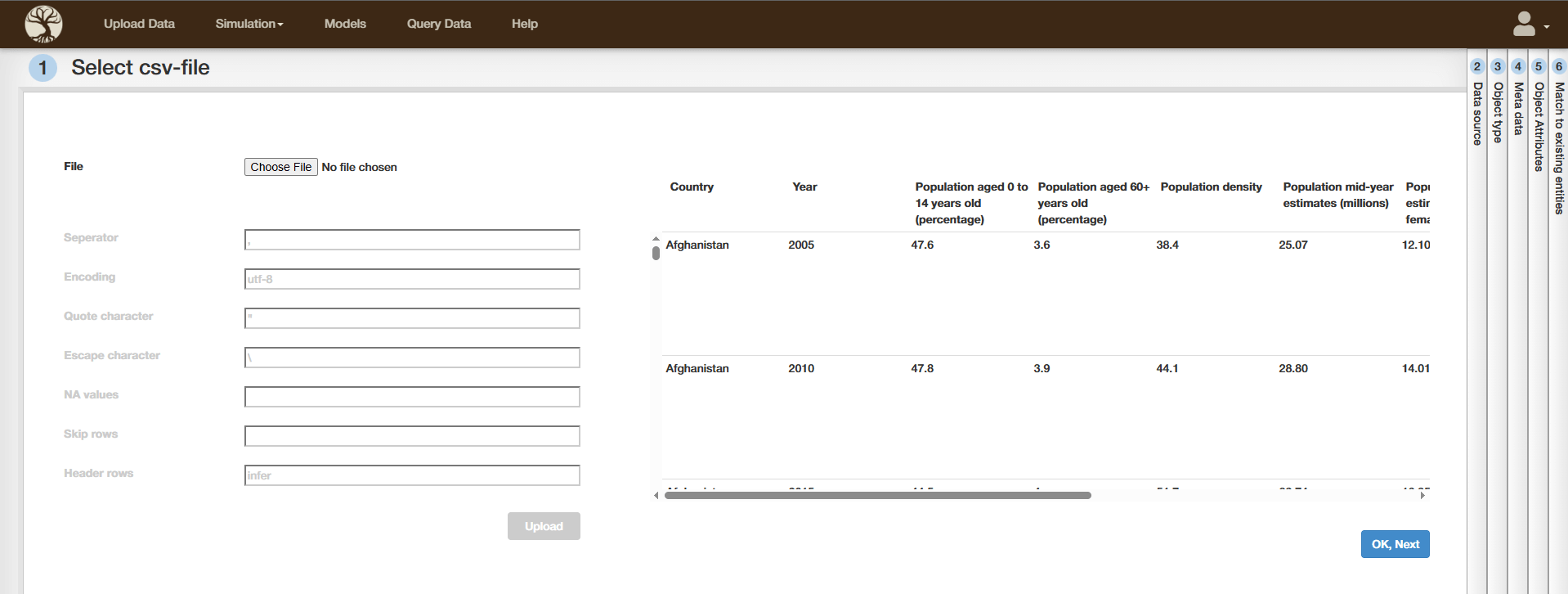Expand the Simulation dropdown menu
The image size is (1568, 594).
point(249,24)
